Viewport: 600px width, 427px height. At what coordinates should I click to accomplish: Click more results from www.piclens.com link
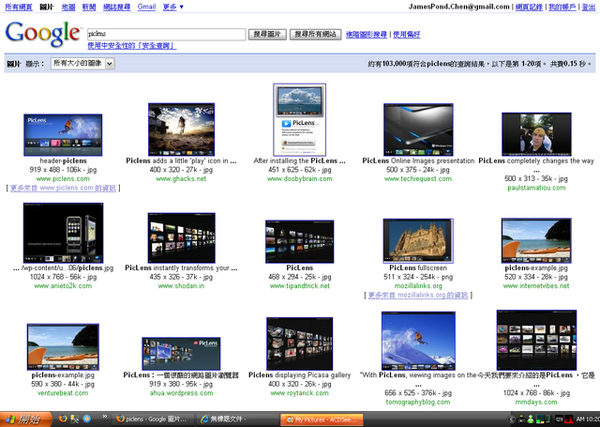(63, 188)
